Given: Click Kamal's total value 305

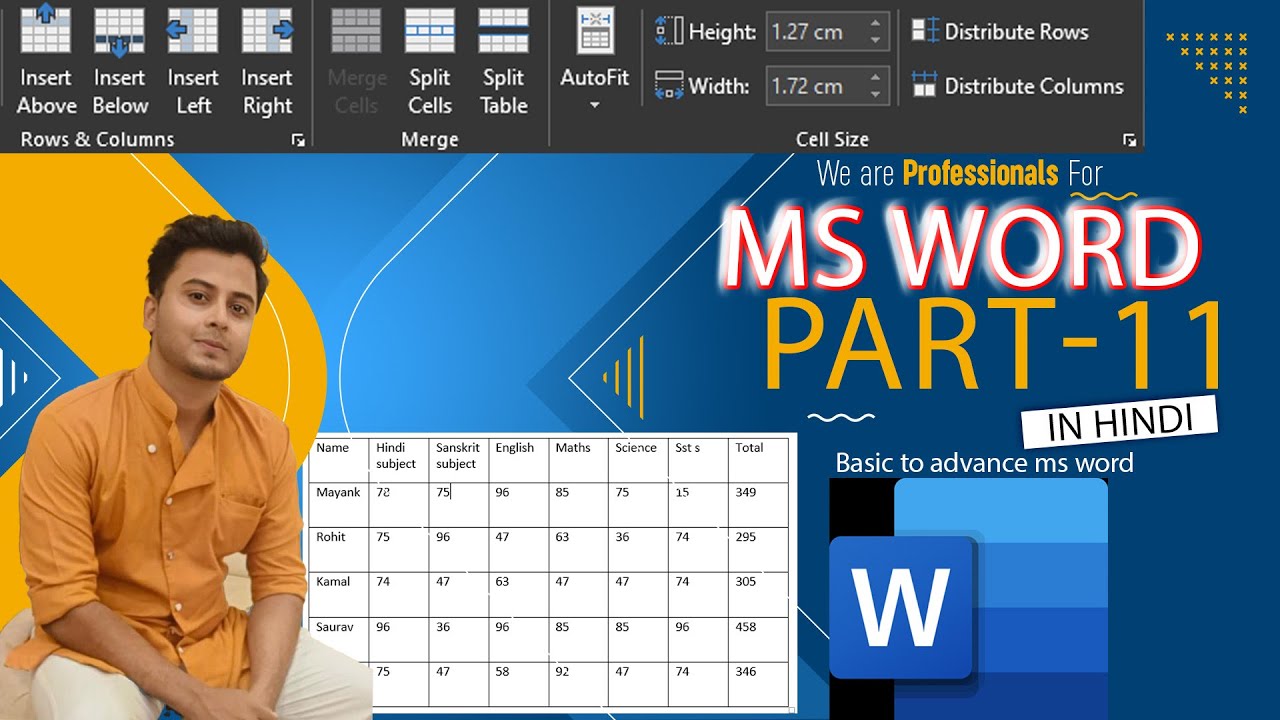Looking at the screenshot, I should coord(745,582).
